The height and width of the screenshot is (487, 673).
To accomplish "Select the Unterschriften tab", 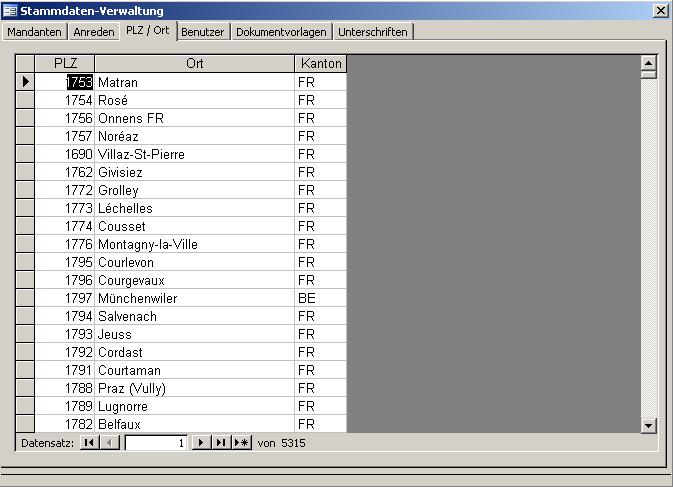I will coord(372,31).
